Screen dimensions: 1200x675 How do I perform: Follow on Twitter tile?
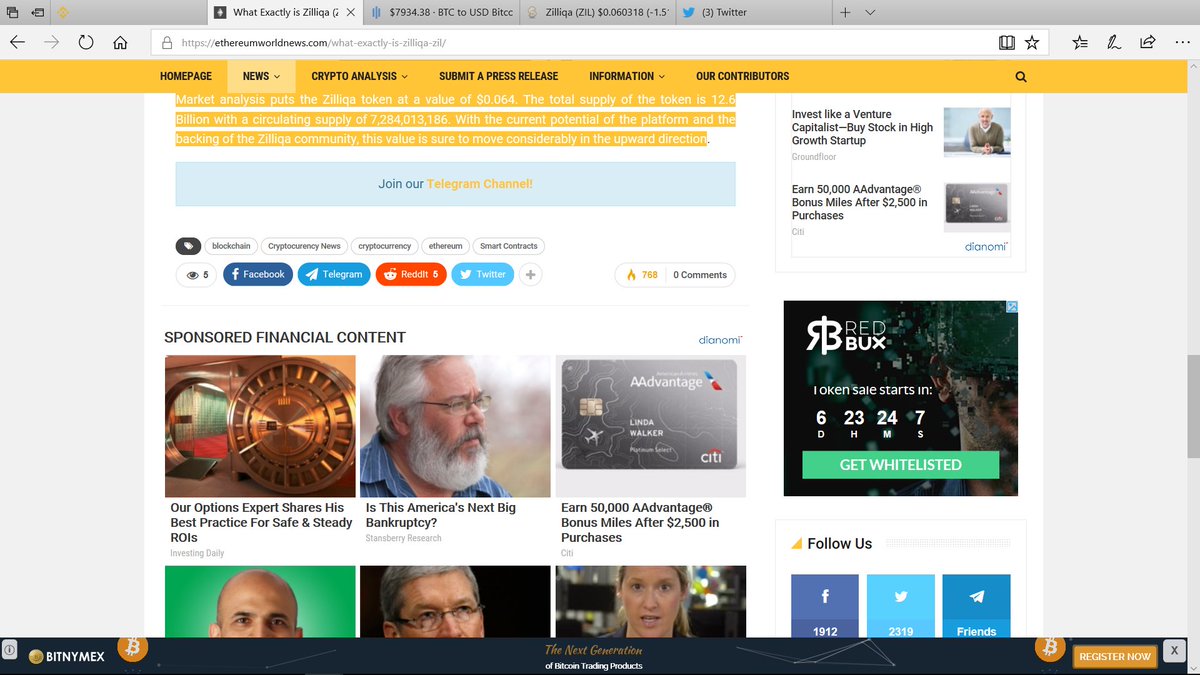901,606
